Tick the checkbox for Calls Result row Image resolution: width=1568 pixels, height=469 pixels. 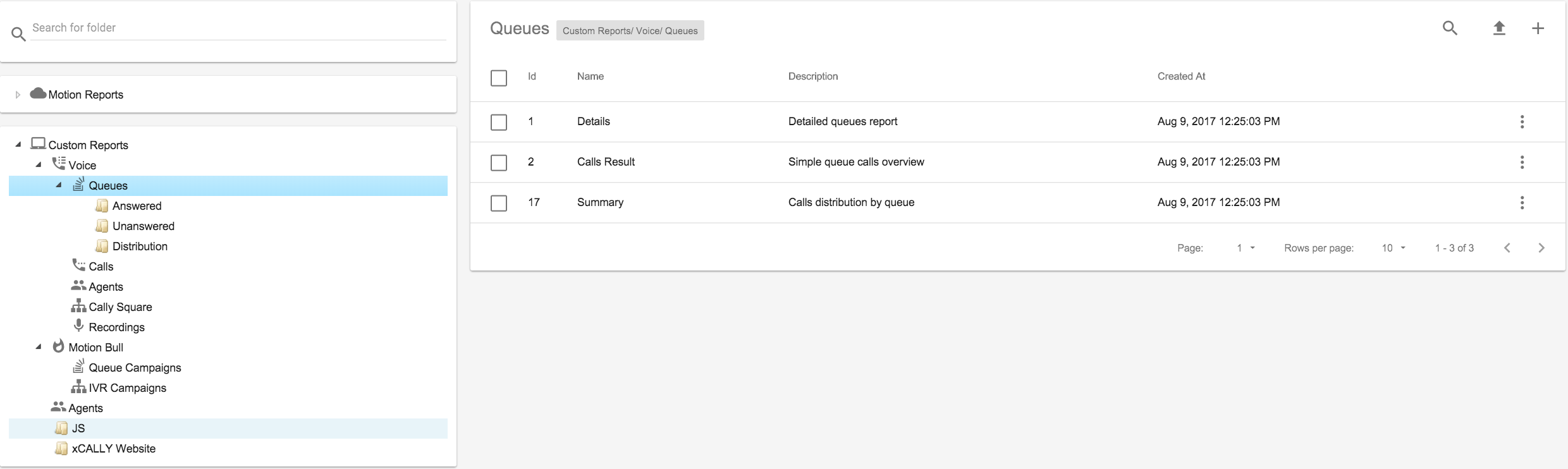pos(499,162)
